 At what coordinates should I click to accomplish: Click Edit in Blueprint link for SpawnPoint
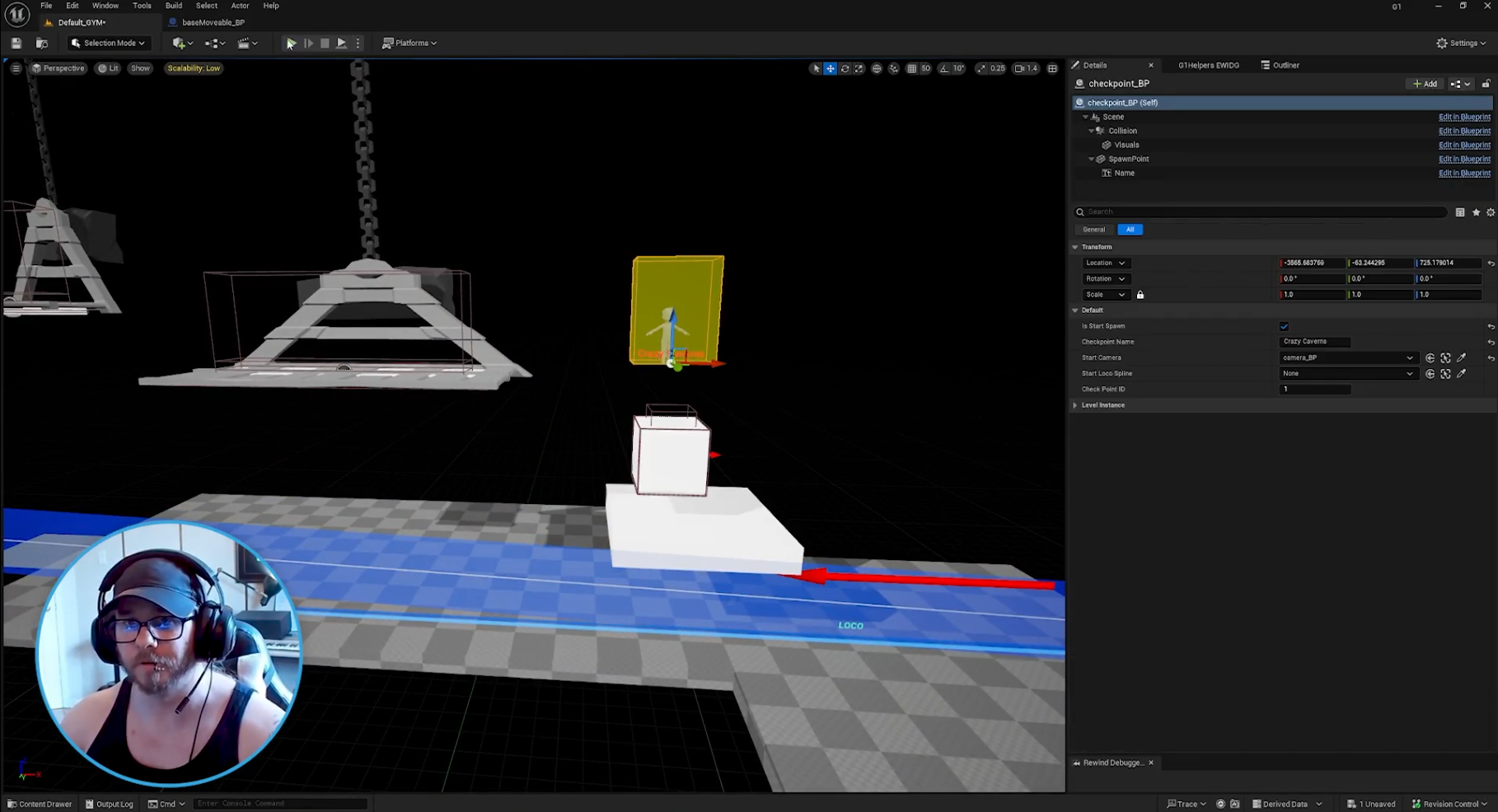1464,159
